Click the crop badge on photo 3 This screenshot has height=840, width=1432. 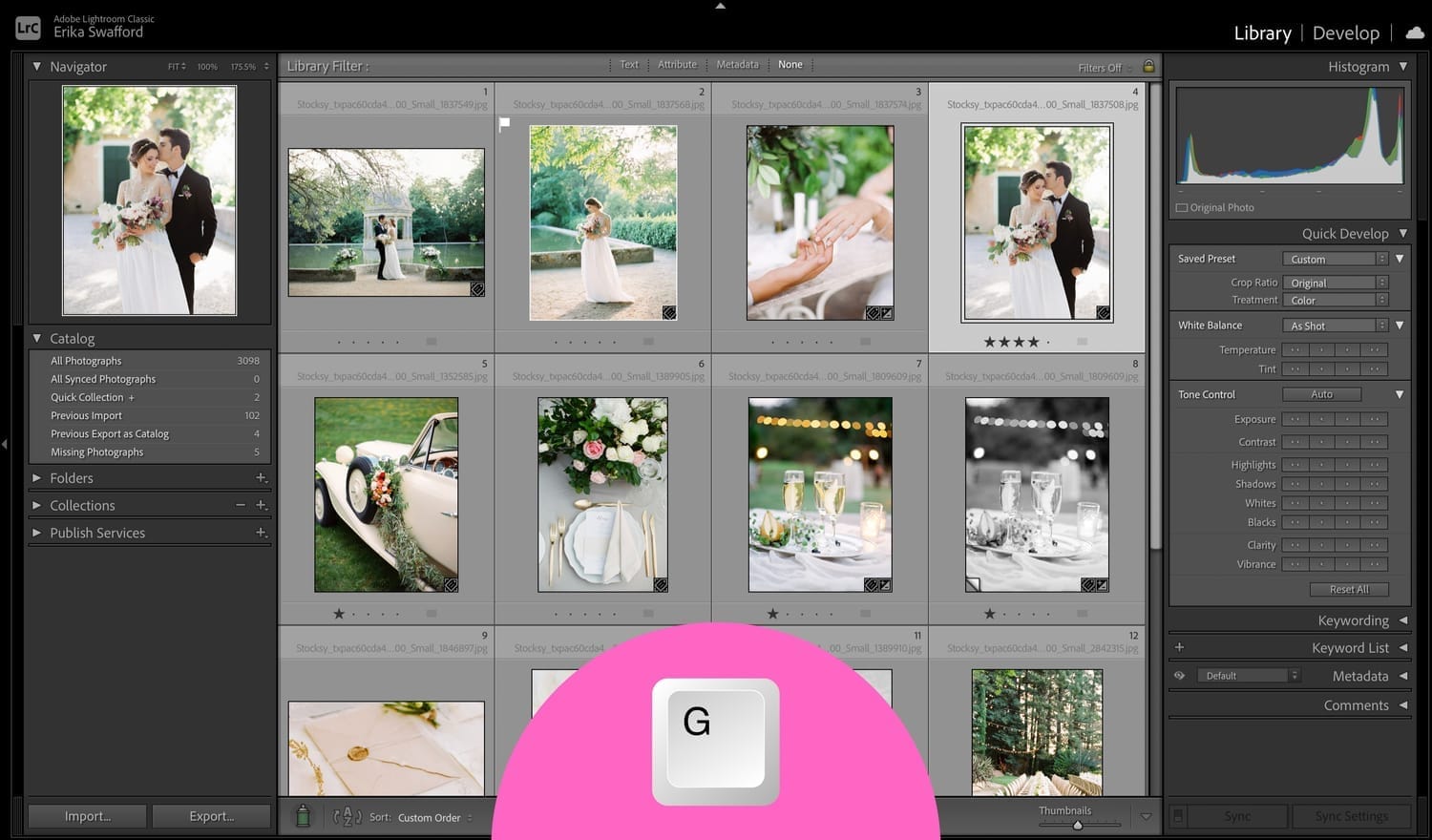point(887,313)
